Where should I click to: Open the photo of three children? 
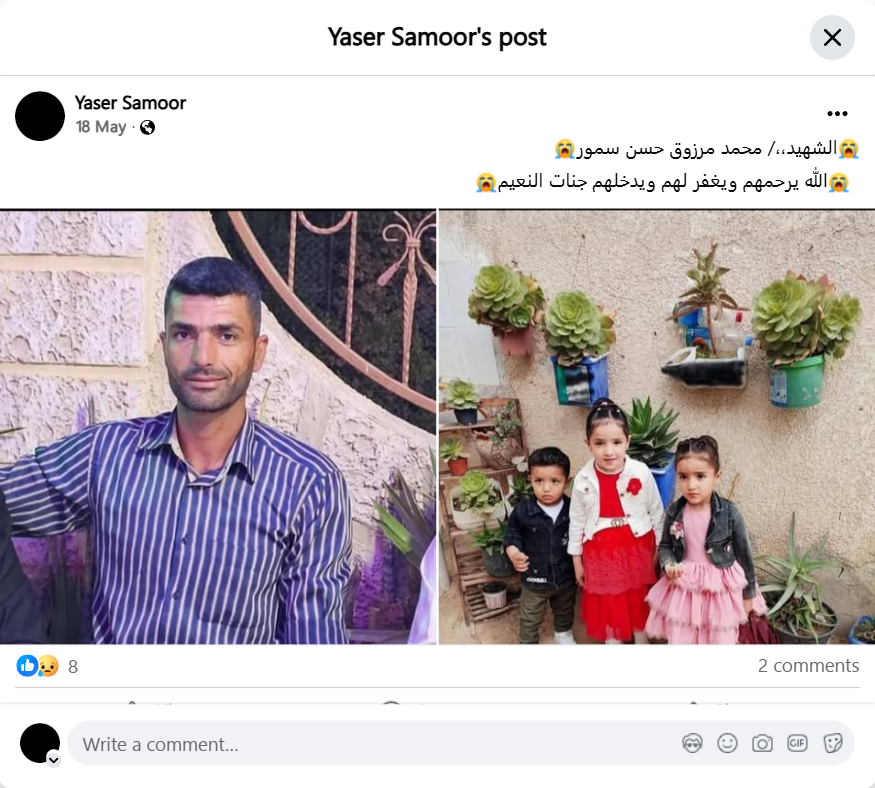657,427
